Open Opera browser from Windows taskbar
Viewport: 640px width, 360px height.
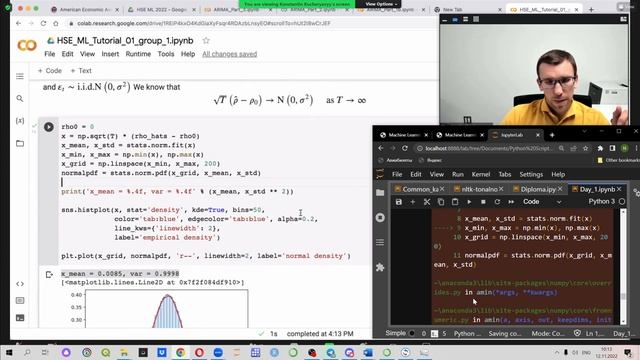click(x=199, y=352)
